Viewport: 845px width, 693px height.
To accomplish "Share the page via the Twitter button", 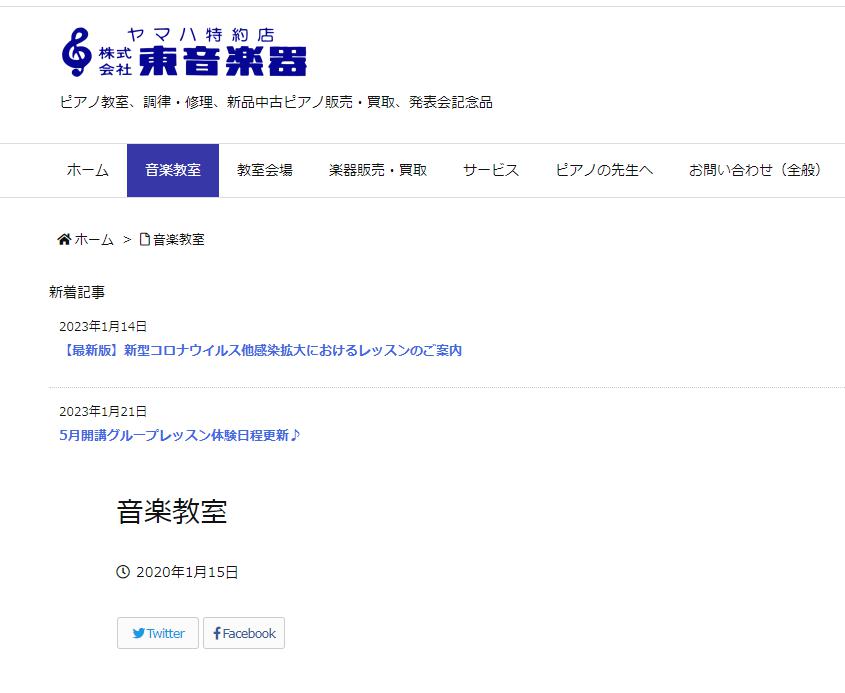I will 158,633.
